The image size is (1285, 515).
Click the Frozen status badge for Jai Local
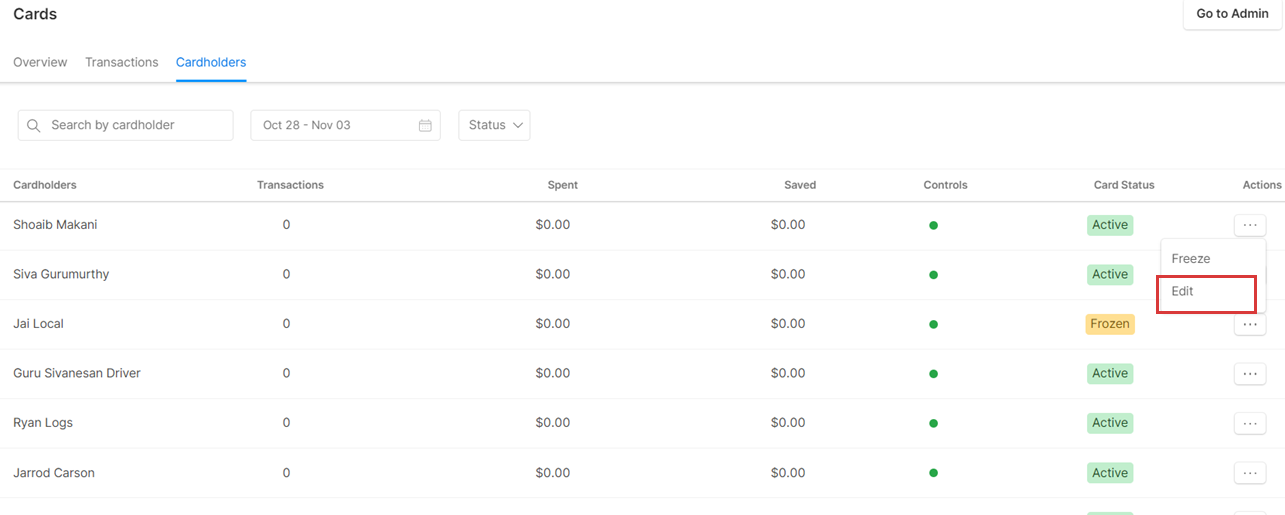(x=1110, y=324)
